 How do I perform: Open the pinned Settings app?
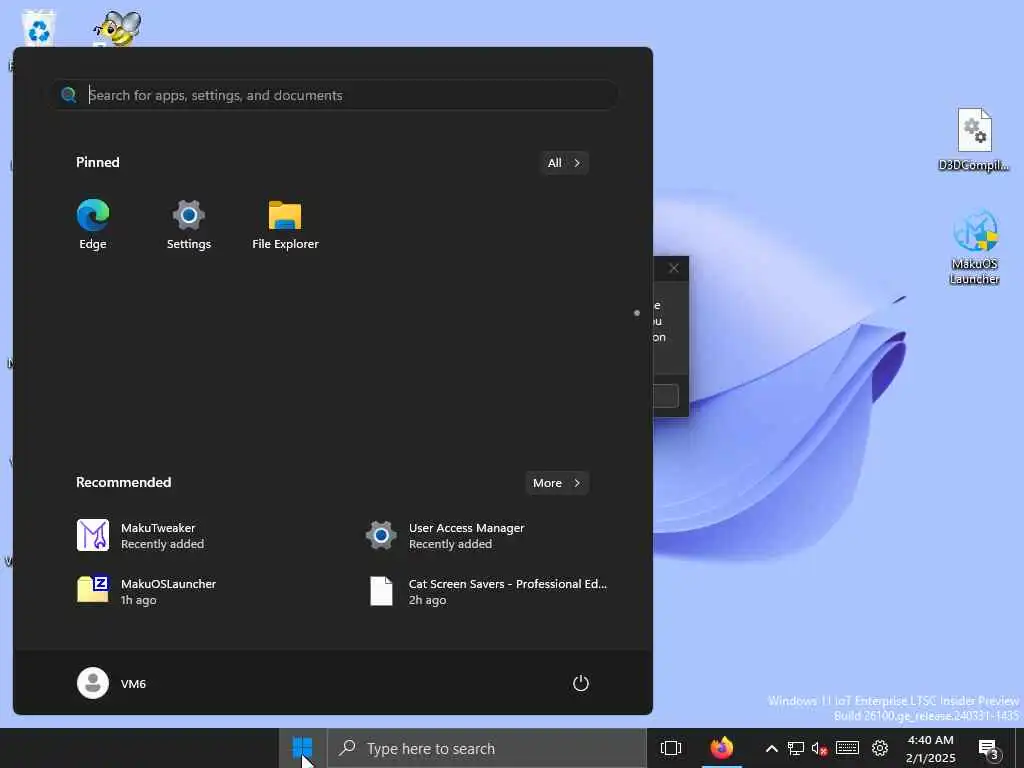click(189, 224)
